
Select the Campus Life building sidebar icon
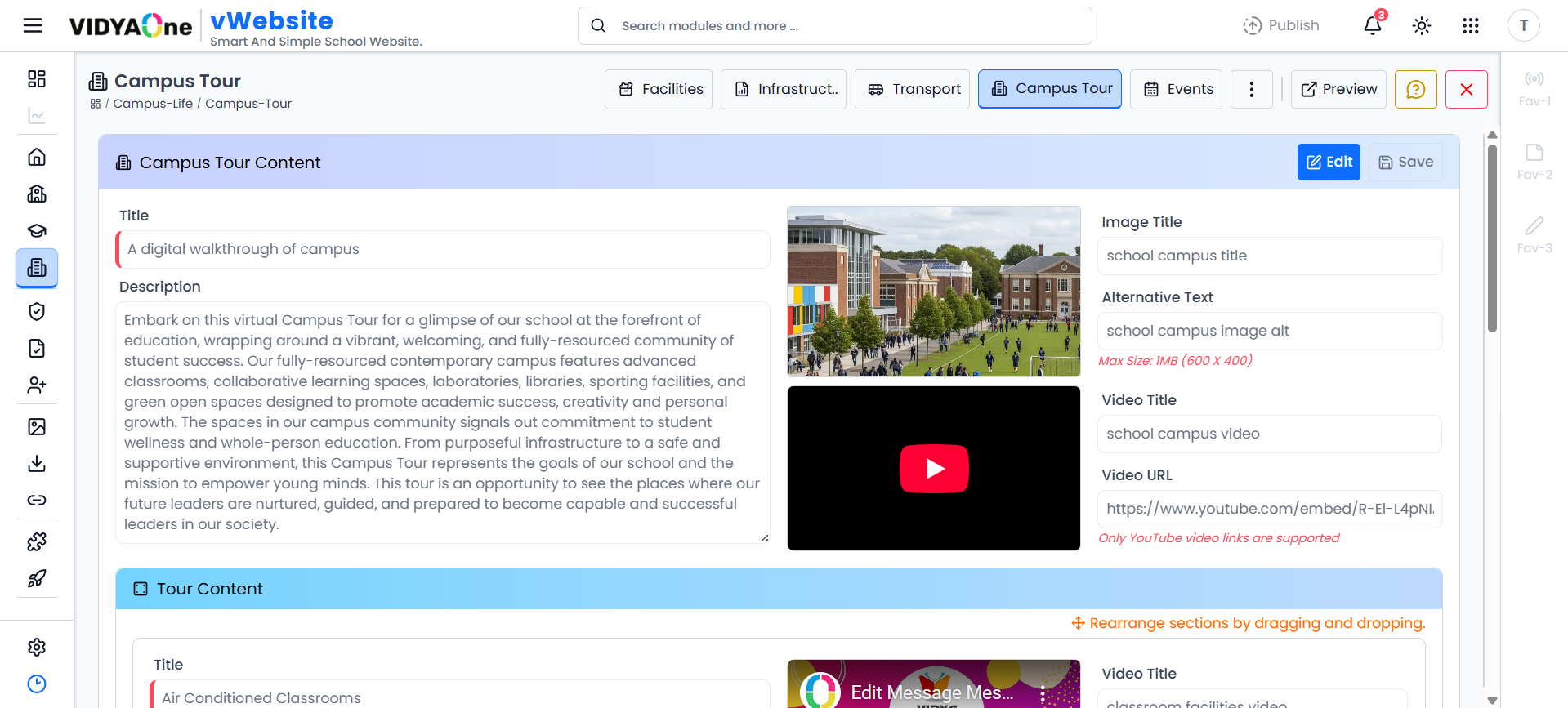point(37,268)
